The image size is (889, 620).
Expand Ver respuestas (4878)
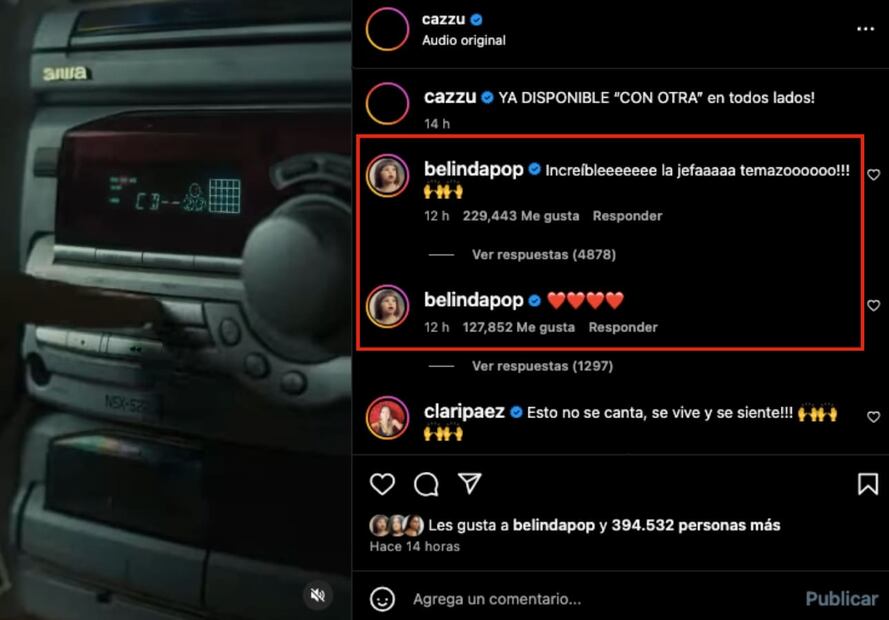click(x=544, y=254)
